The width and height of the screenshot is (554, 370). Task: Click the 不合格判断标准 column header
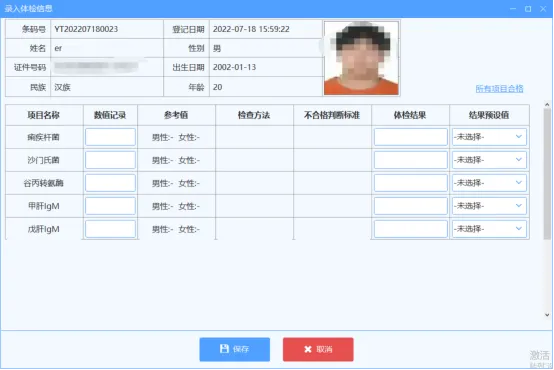click(332, 115)
